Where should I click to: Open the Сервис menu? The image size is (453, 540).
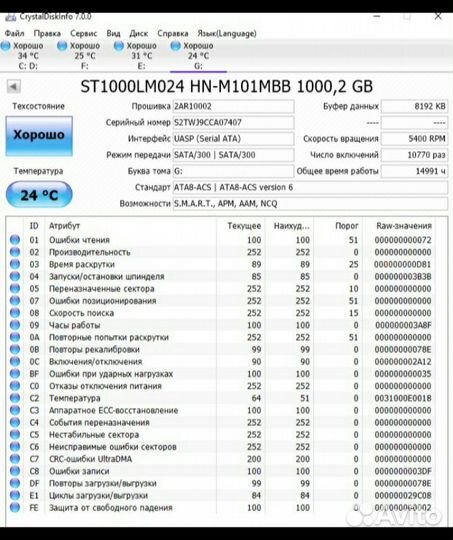point(84,33)
